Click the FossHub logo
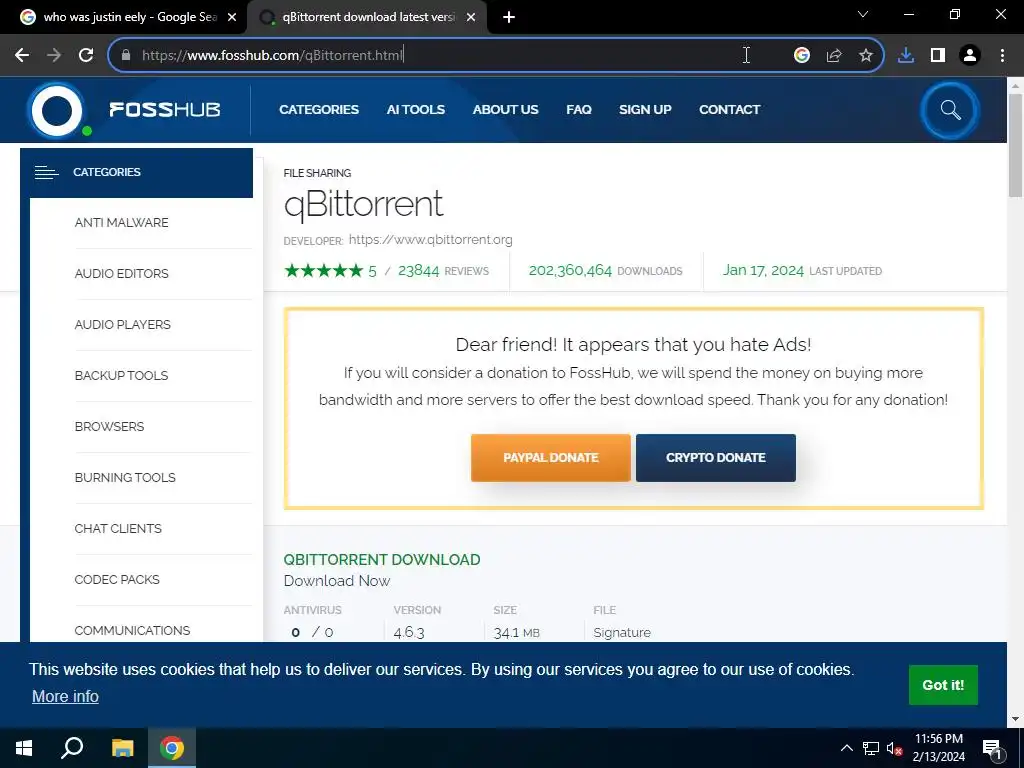 click(124, 110)
